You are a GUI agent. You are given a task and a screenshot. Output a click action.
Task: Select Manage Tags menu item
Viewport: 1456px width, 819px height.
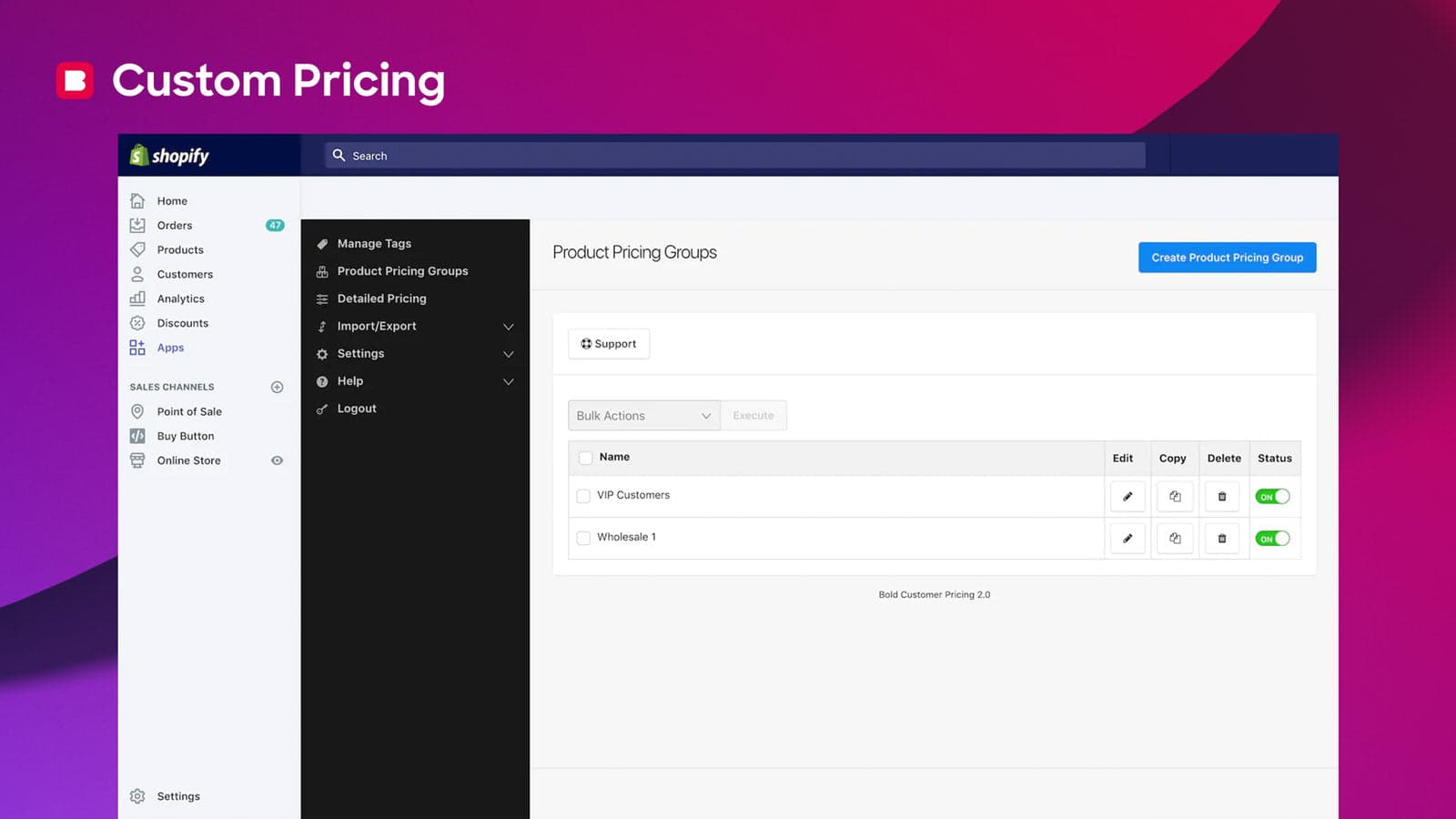coord(374,243)
